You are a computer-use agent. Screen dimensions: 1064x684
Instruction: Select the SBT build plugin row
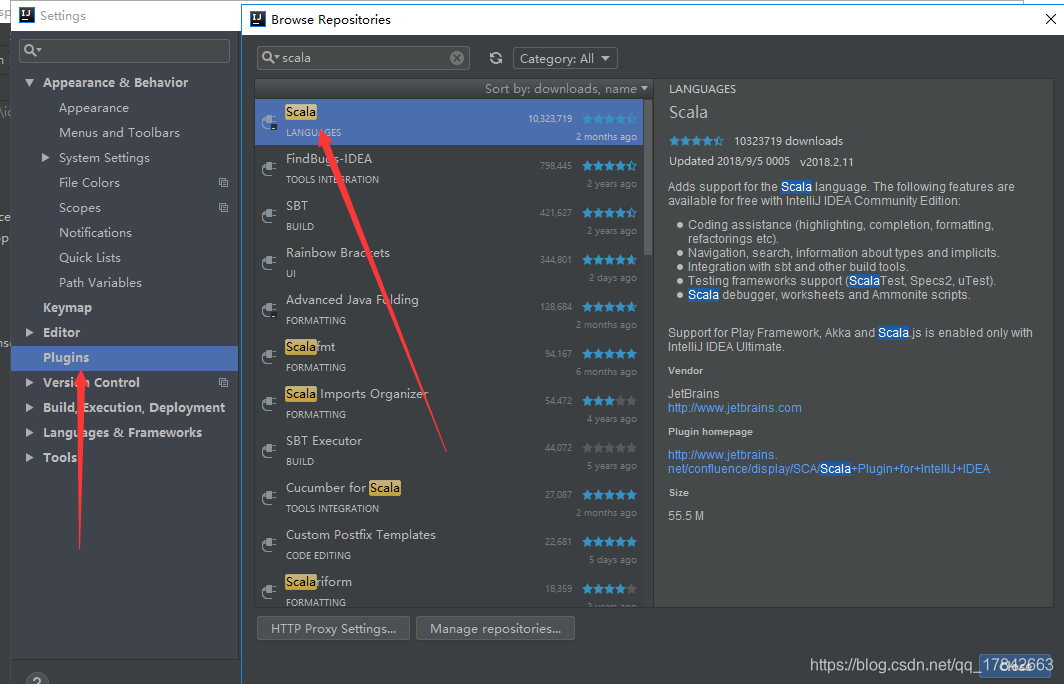[449, 216]
